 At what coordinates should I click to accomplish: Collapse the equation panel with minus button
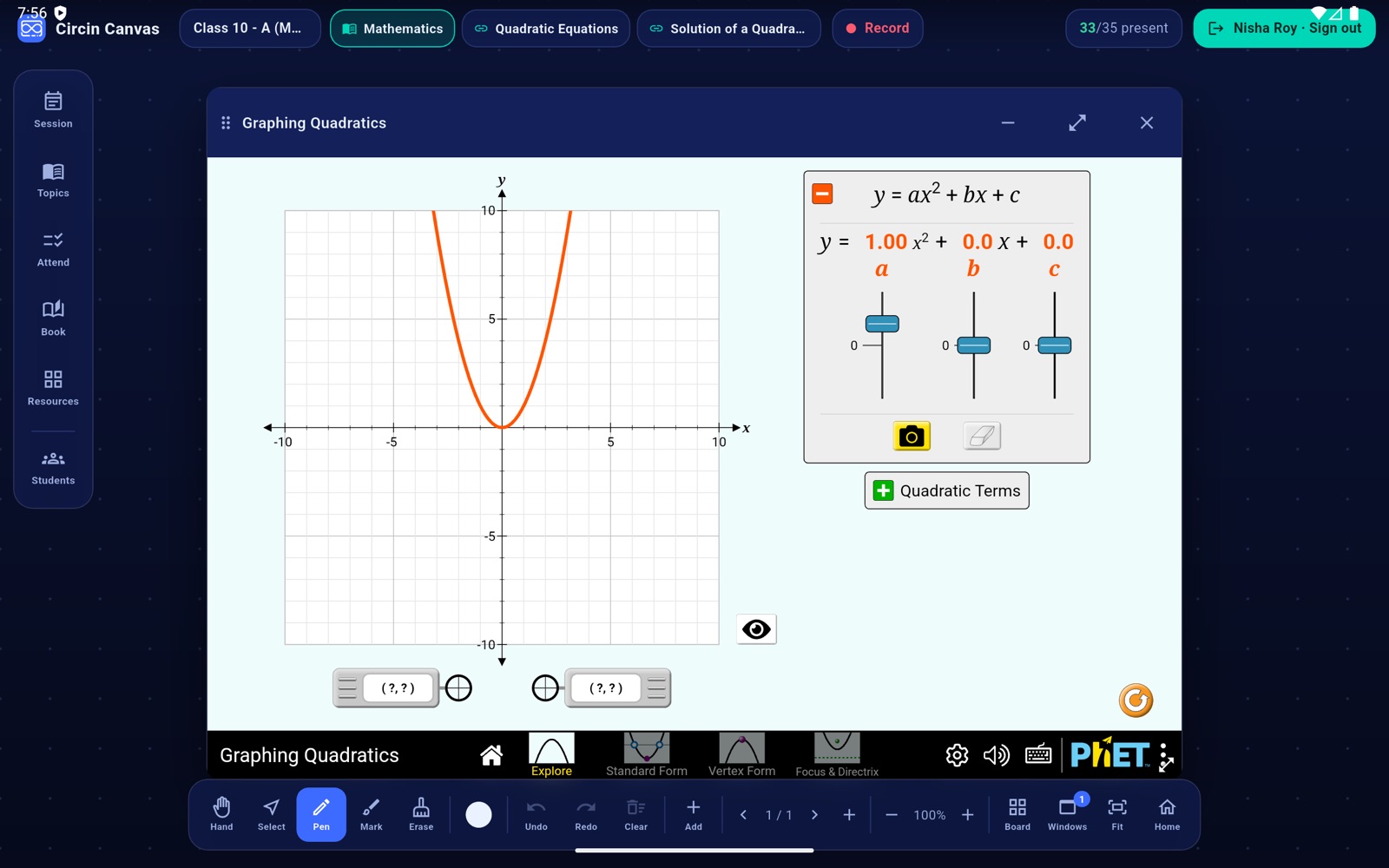coord(822,194)
